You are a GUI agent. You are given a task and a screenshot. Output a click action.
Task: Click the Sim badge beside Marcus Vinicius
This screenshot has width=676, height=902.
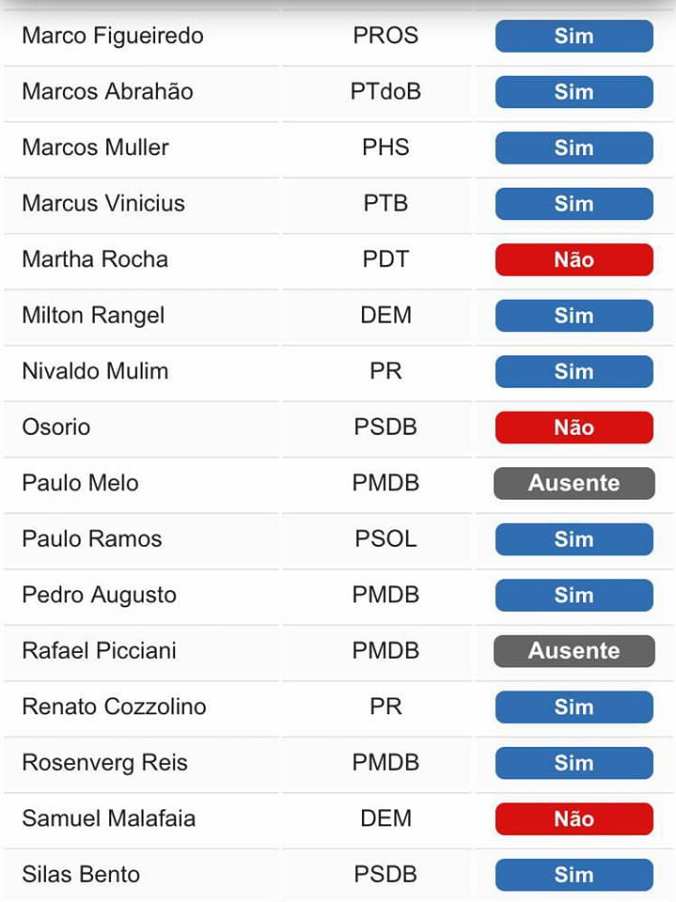click(573, 204)
